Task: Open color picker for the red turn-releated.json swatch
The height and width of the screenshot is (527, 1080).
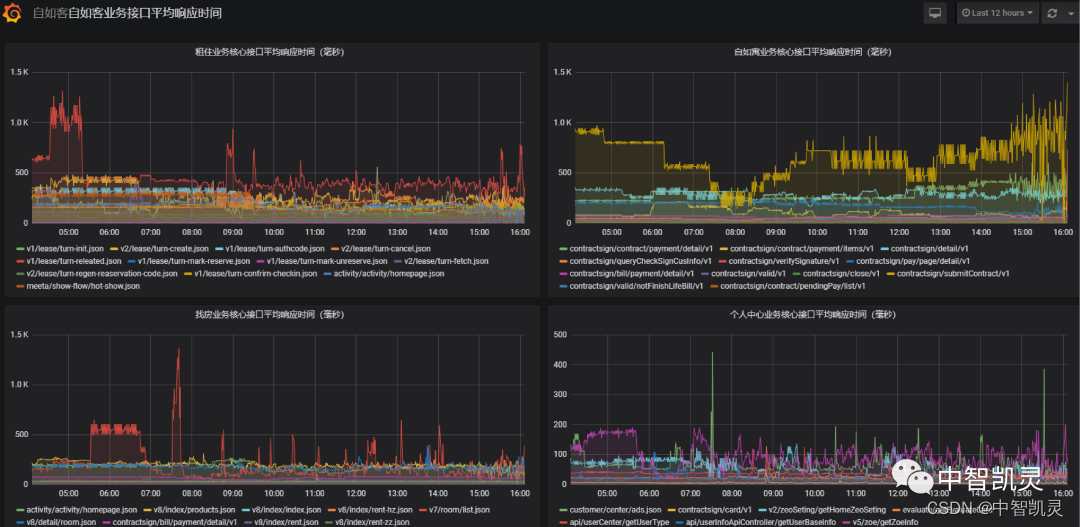Action: 19,262
